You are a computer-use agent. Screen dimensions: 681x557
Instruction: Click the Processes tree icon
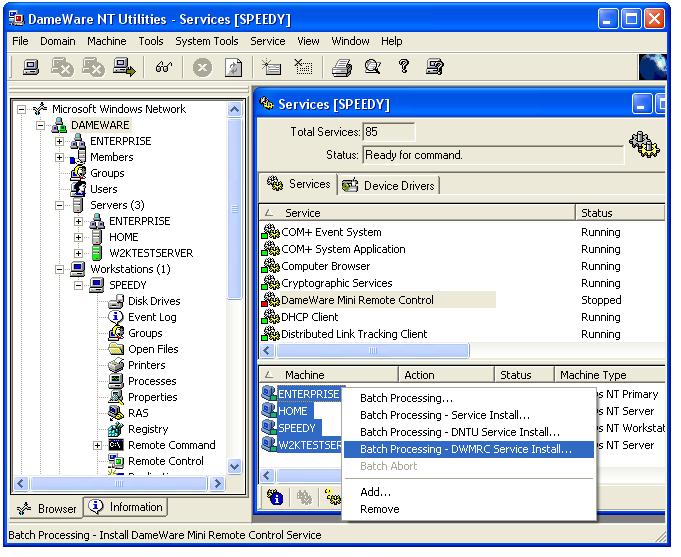click(116, 381)
